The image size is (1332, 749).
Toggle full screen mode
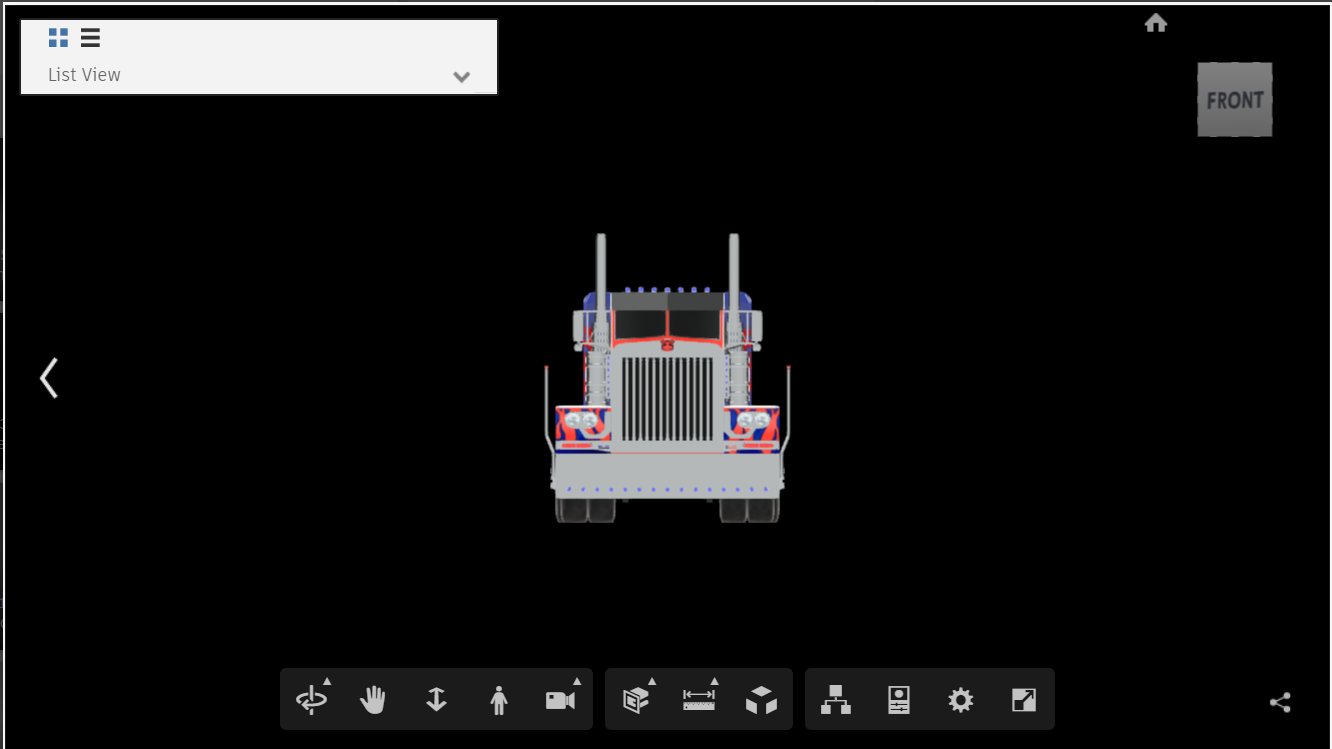[x=1024, y=700]
